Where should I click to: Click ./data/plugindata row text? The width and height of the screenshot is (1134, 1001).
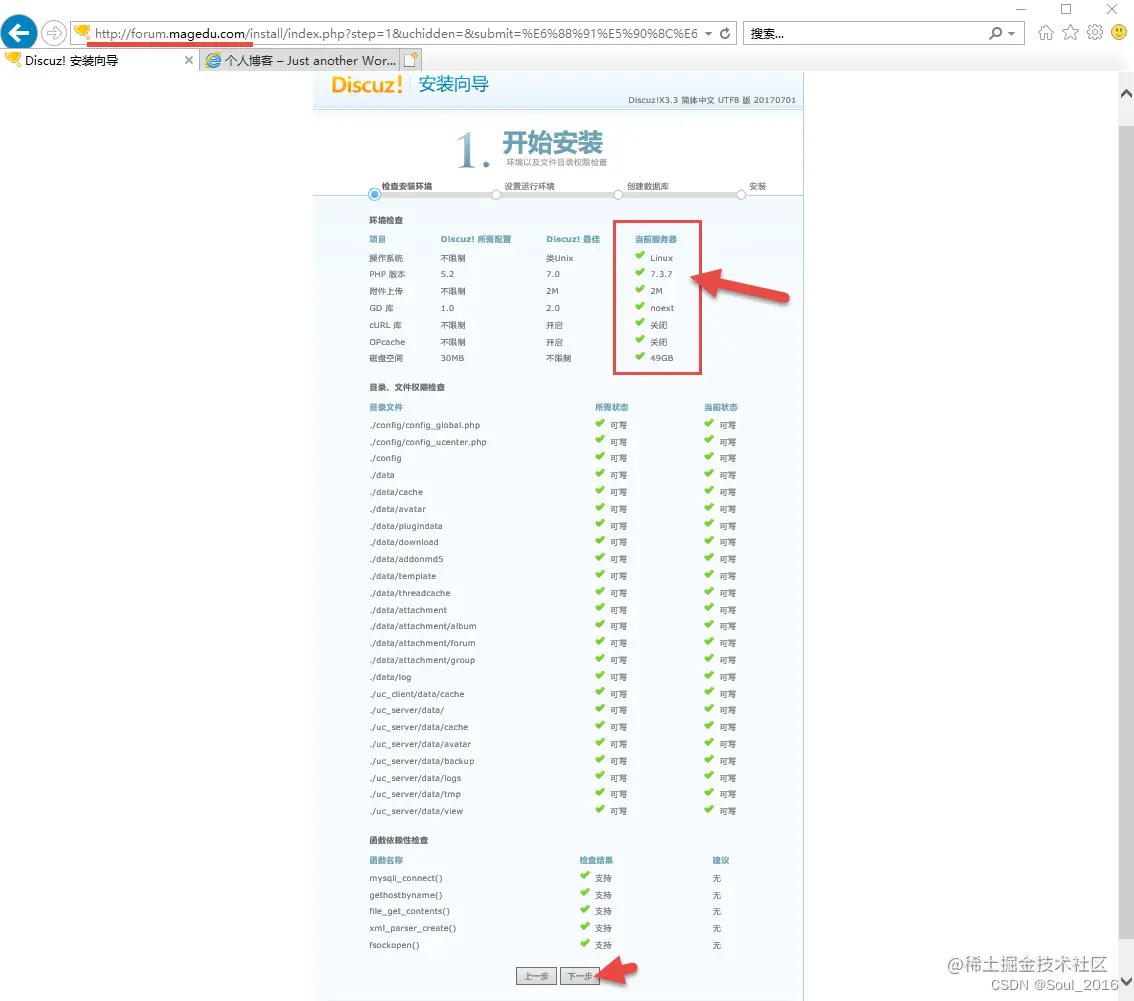[x=406, y=526]
